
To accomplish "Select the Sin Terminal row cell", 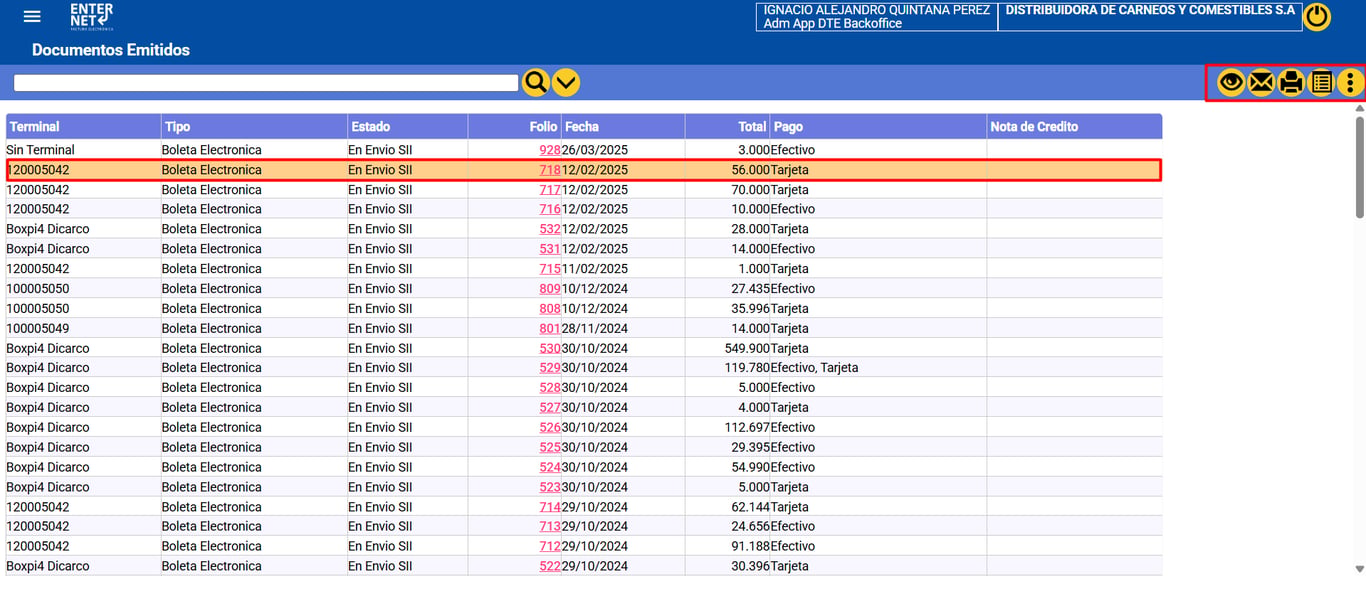I will pyautogui.click(x=84, y=150).
